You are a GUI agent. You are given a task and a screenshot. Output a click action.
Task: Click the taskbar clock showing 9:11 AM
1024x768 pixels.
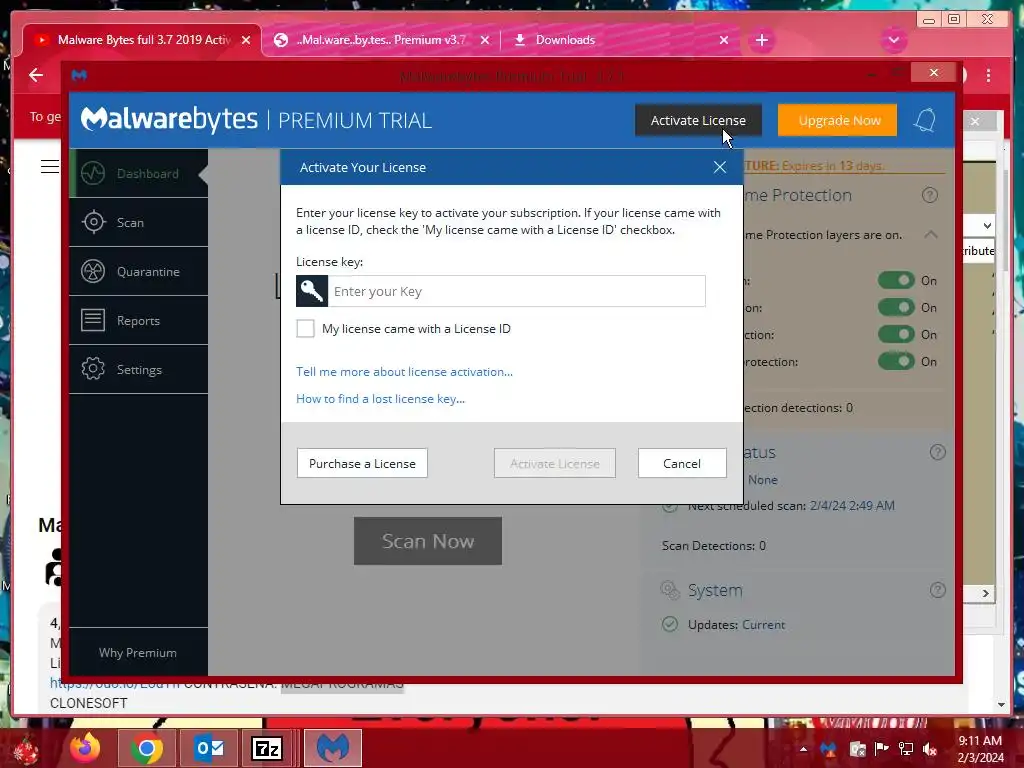click(x=980, y=749)
